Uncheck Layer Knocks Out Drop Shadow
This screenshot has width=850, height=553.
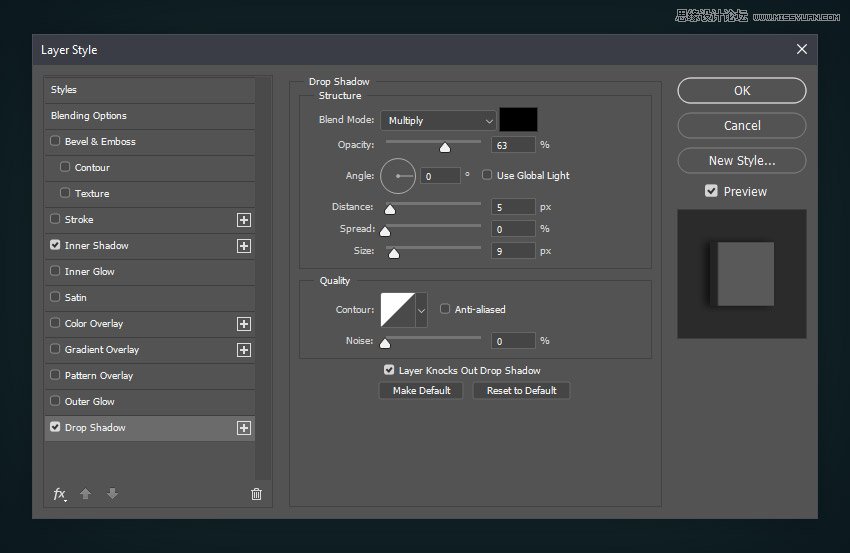[x=388, y=370]
